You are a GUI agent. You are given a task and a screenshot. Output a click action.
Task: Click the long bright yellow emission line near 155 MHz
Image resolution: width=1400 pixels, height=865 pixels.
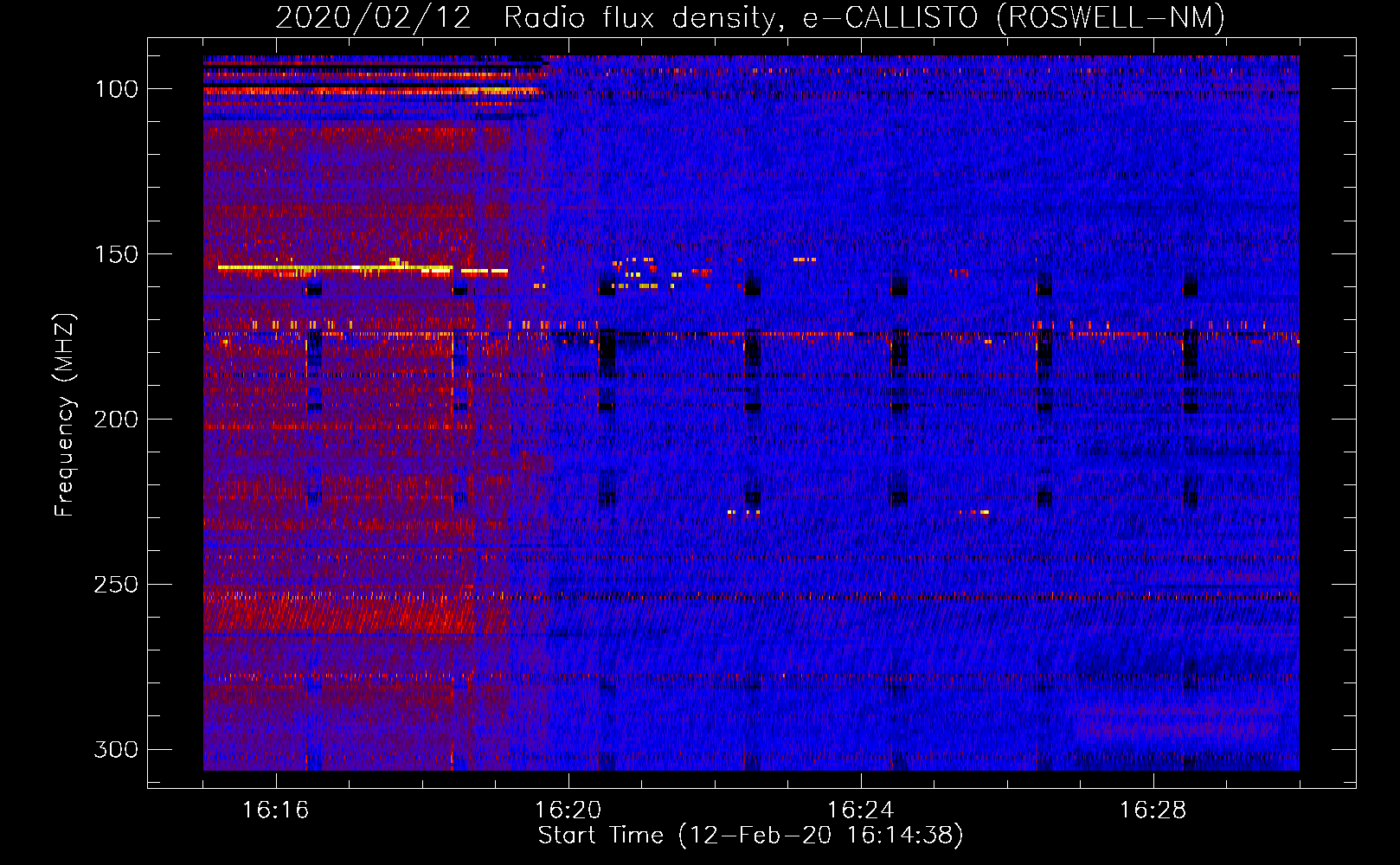[x=335, y=268]
